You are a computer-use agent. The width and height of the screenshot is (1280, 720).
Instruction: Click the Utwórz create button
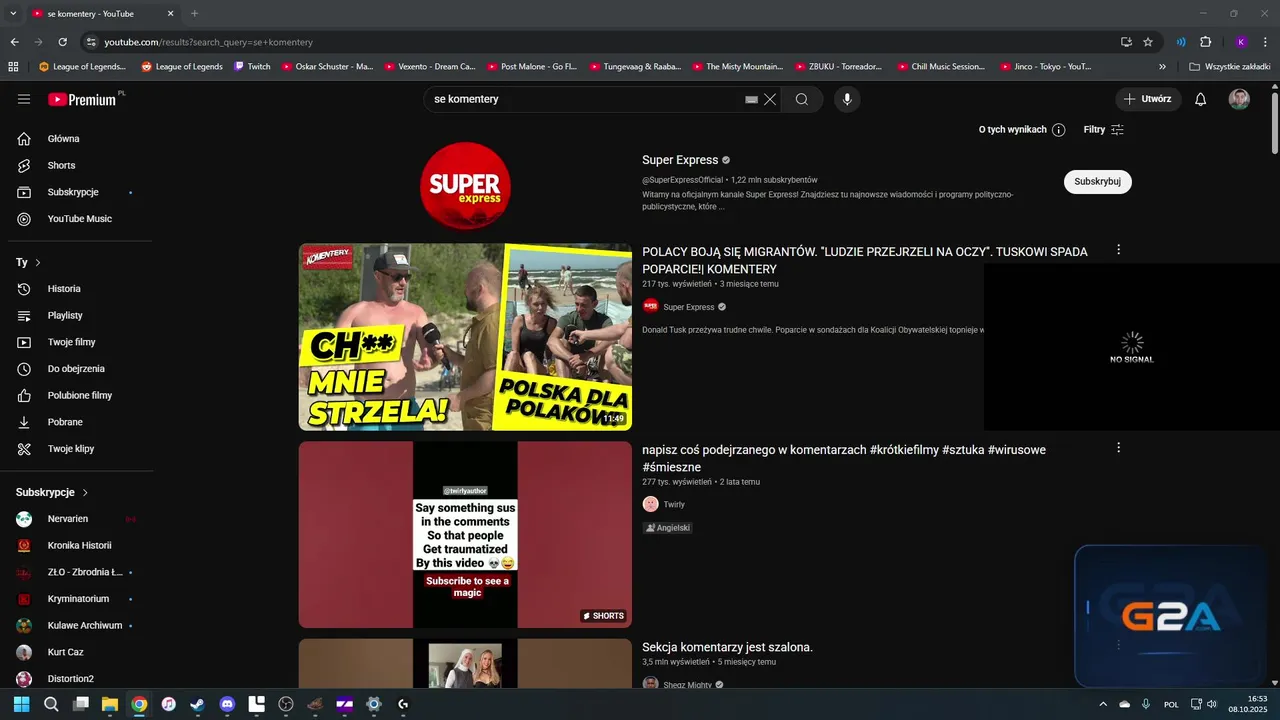point(1148,99)
